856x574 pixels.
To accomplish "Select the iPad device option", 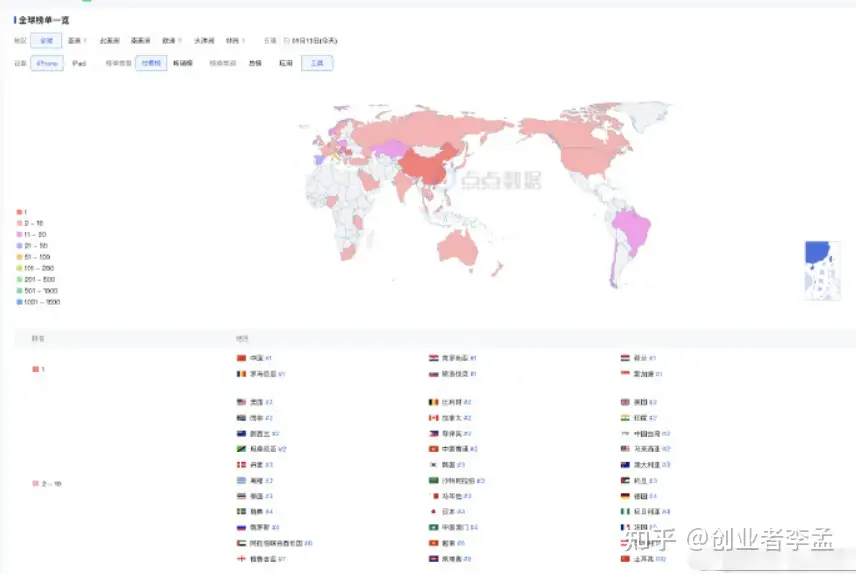I will point(79,63).
